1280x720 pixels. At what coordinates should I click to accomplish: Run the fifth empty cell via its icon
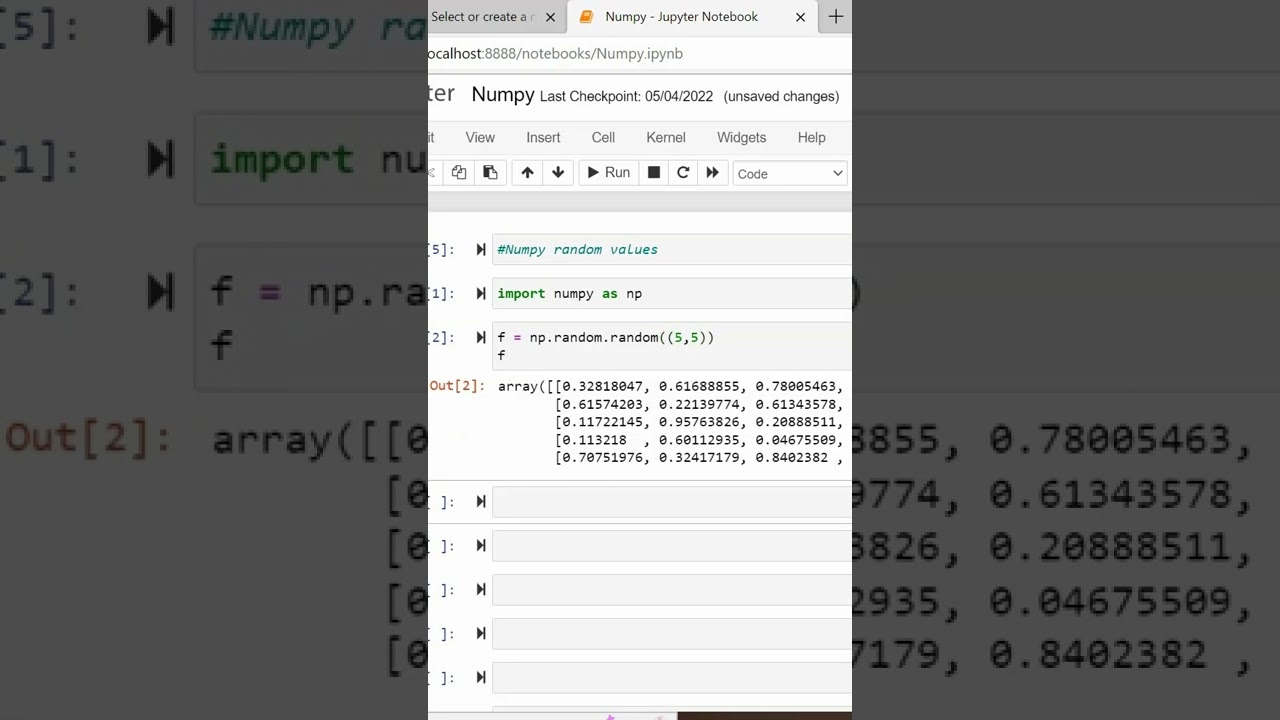click(481, 677)
